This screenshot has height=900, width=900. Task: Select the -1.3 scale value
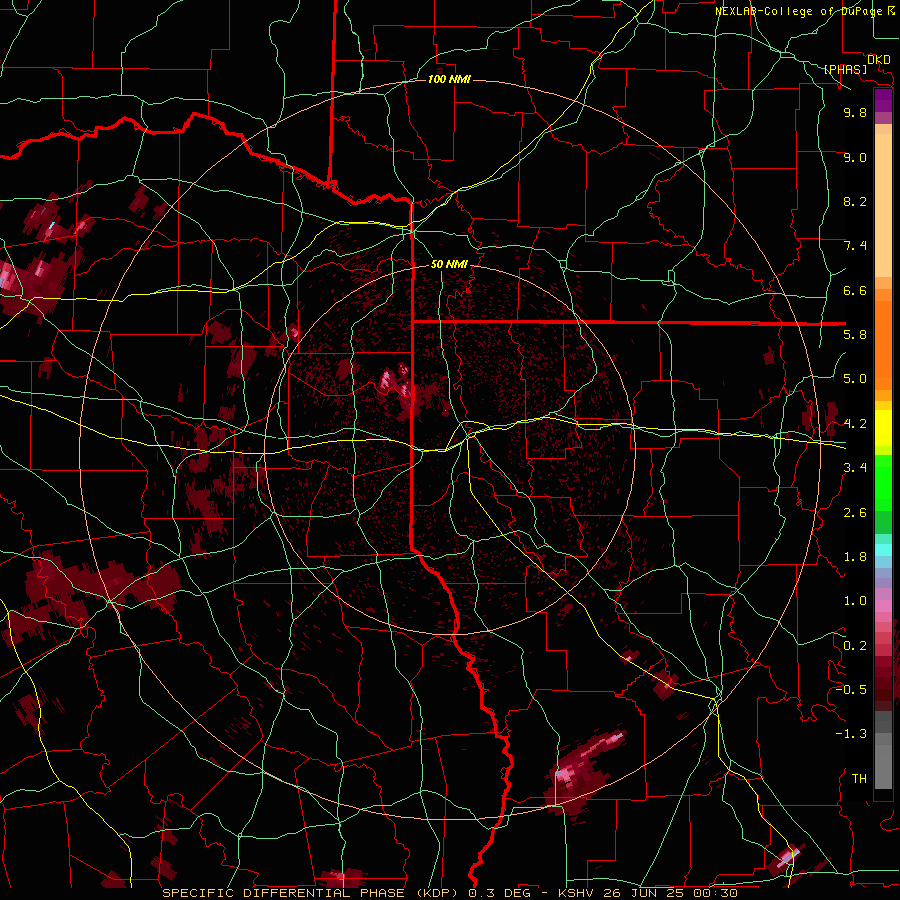(x=851, y=734)
